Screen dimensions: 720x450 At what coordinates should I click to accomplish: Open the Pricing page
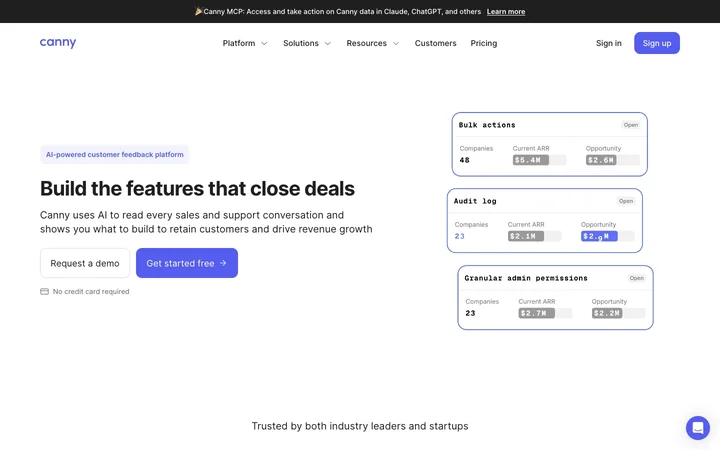coord(484,43)
